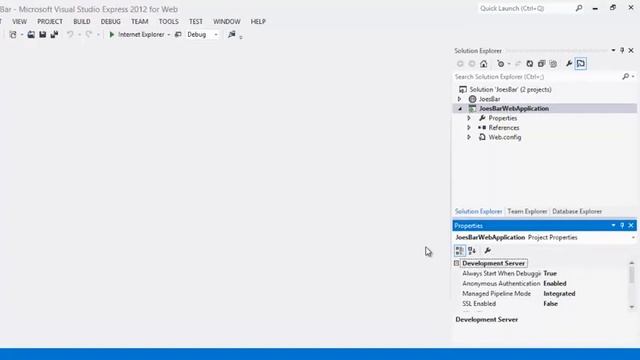Viewport: 640px width, 360px height.
Task: Switch to Team Explorer tab
Action: point(527,211)
